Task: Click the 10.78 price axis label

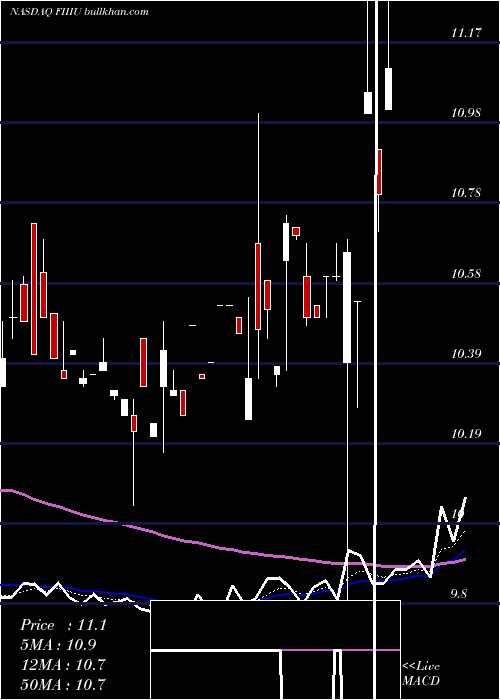Action: pyautogui.click(x=466, y=193)
